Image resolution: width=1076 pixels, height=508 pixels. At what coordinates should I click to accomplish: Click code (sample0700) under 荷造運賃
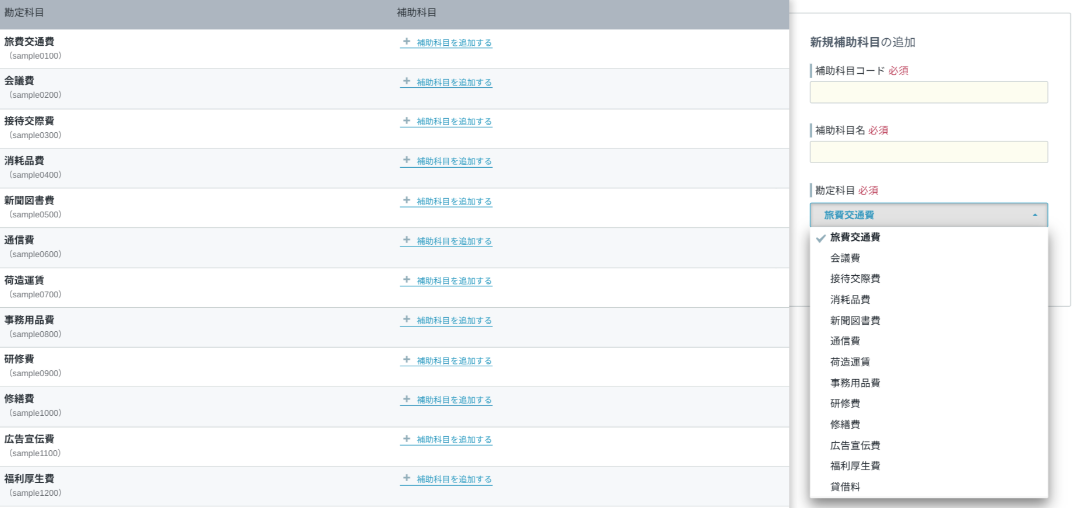point(35,295)
